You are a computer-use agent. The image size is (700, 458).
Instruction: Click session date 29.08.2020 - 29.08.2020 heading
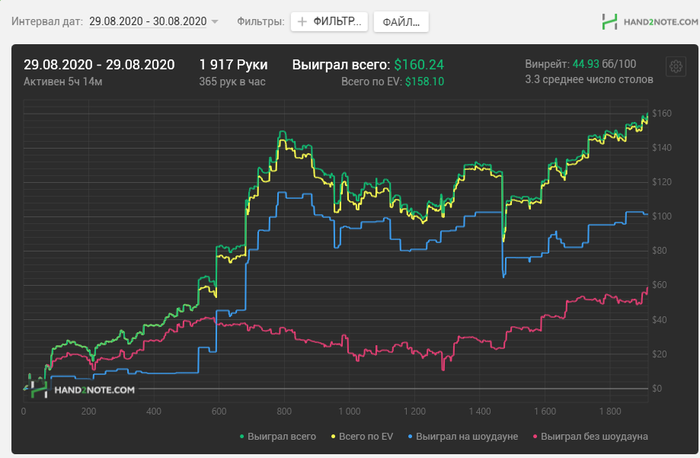pyautogui.click(x=99, y=65)
